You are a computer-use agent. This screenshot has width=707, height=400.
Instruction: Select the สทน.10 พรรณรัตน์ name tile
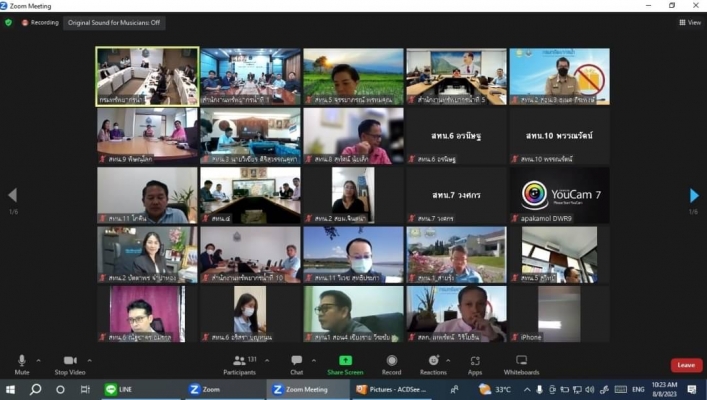(x=560, y=136)
